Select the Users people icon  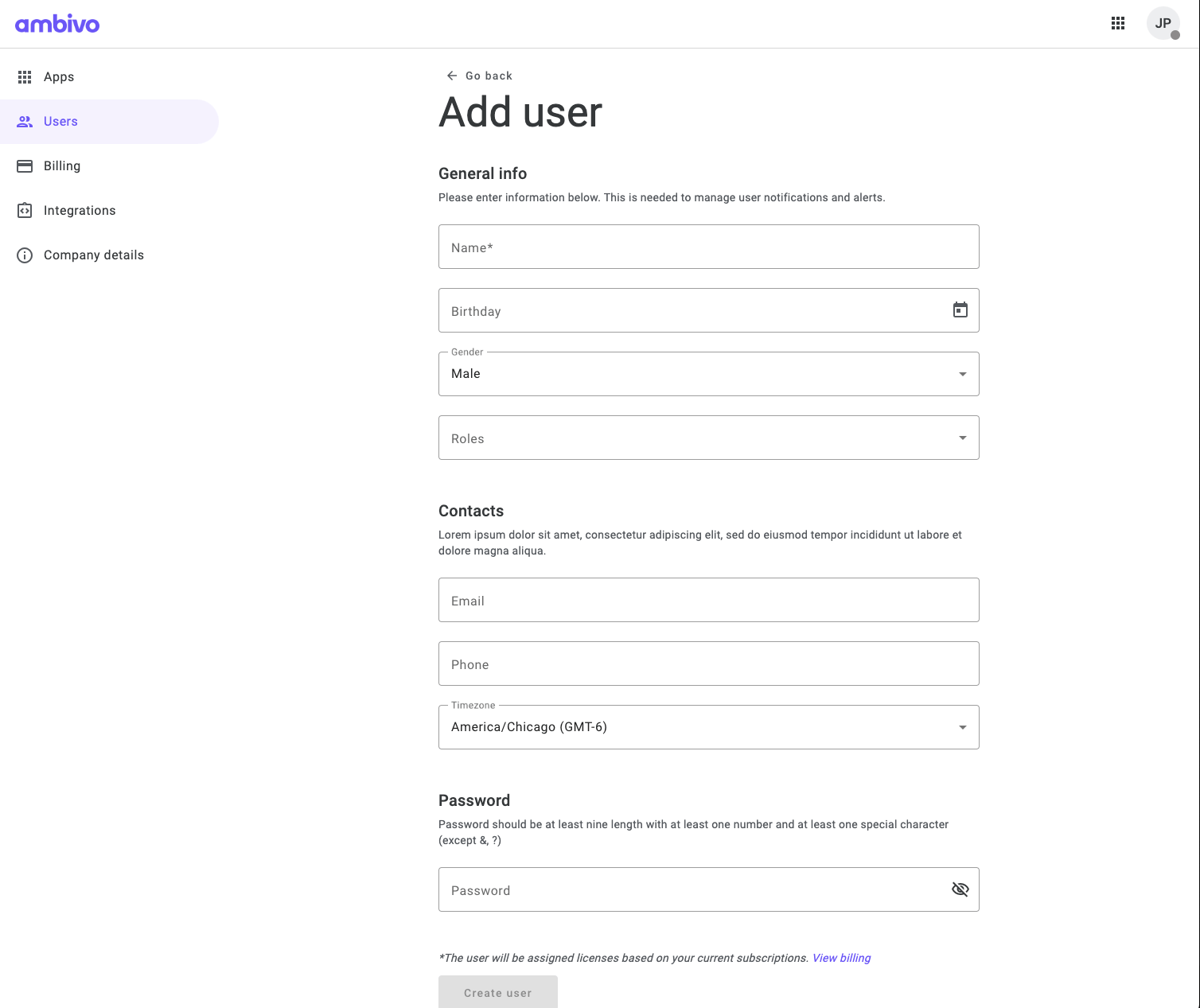point(24,121)
